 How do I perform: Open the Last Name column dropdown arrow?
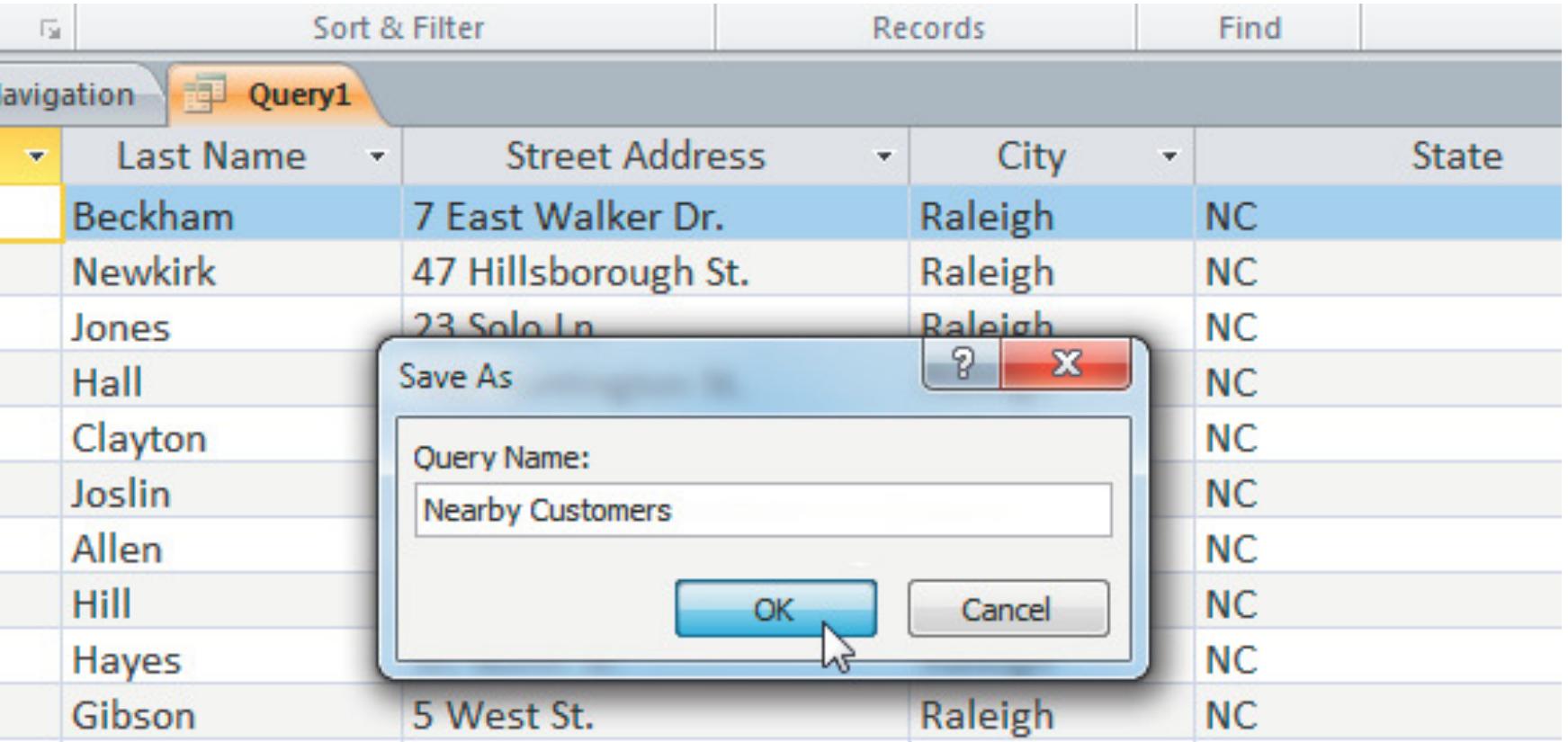coord(378,157)
